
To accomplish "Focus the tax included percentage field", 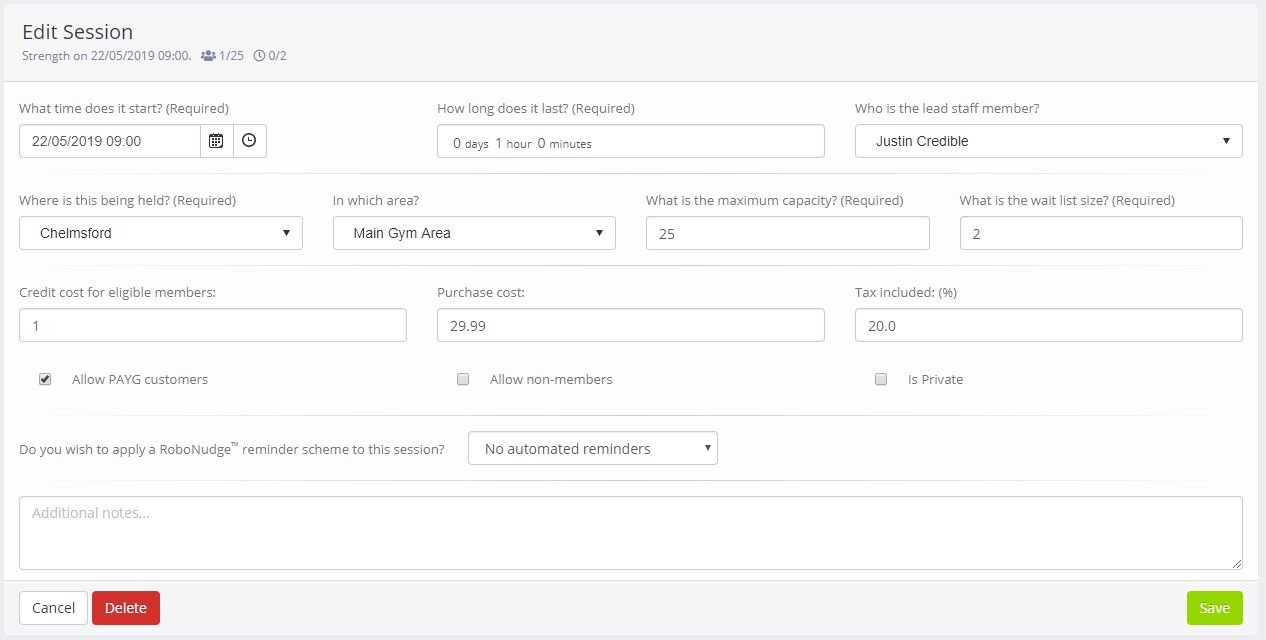I will point(1048,325).
